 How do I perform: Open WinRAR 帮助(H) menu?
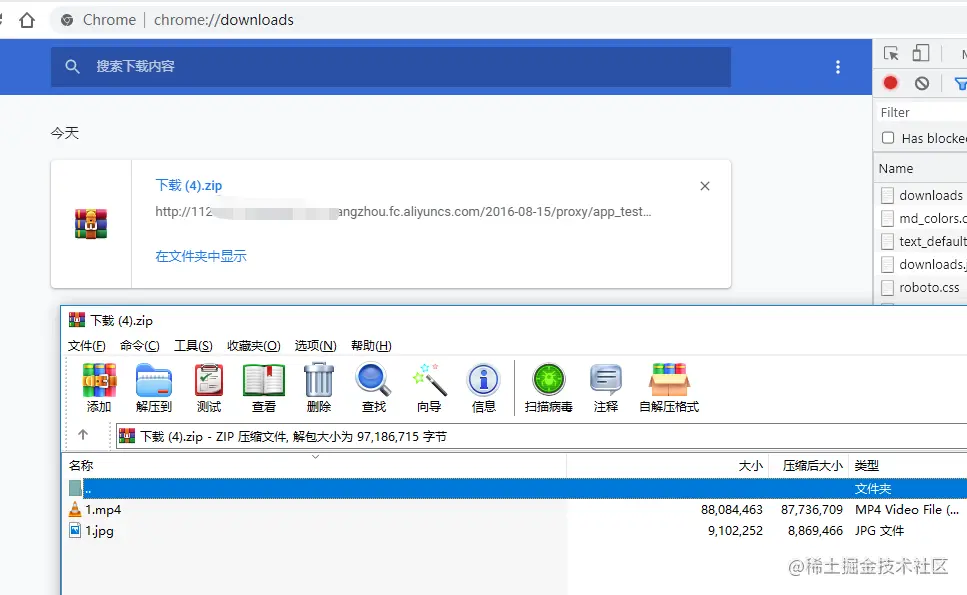pyautogui.click(x=371, y=346)
